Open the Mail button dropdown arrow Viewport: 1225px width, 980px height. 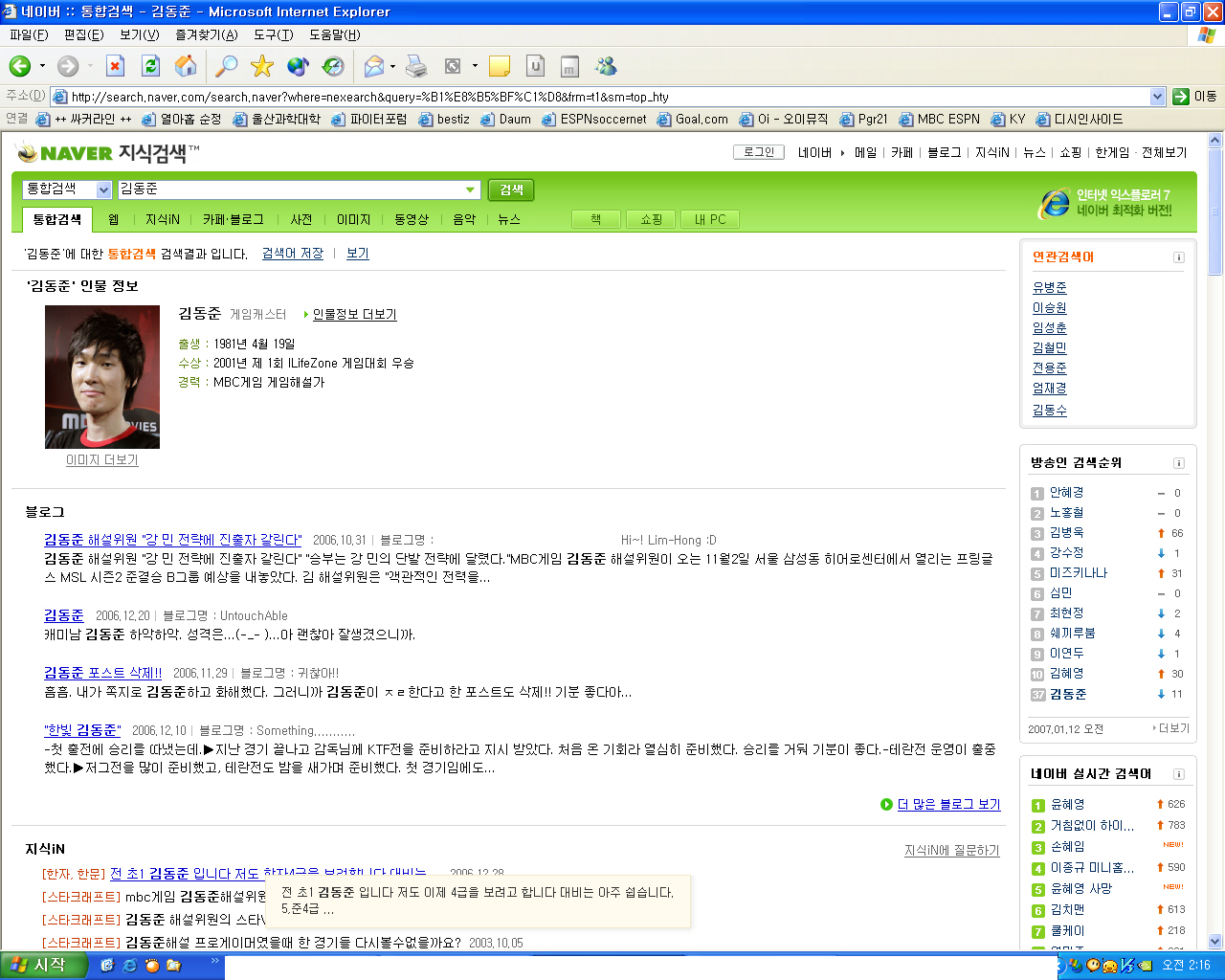pyautogui.click(x=392, y=66)
